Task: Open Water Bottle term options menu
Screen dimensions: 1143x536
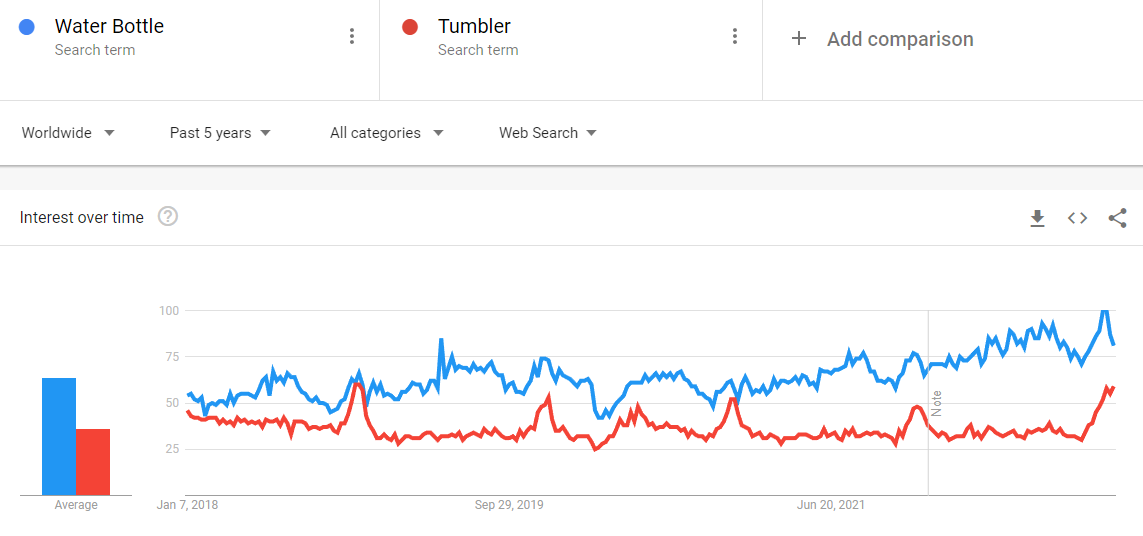Action: point(351,36)
